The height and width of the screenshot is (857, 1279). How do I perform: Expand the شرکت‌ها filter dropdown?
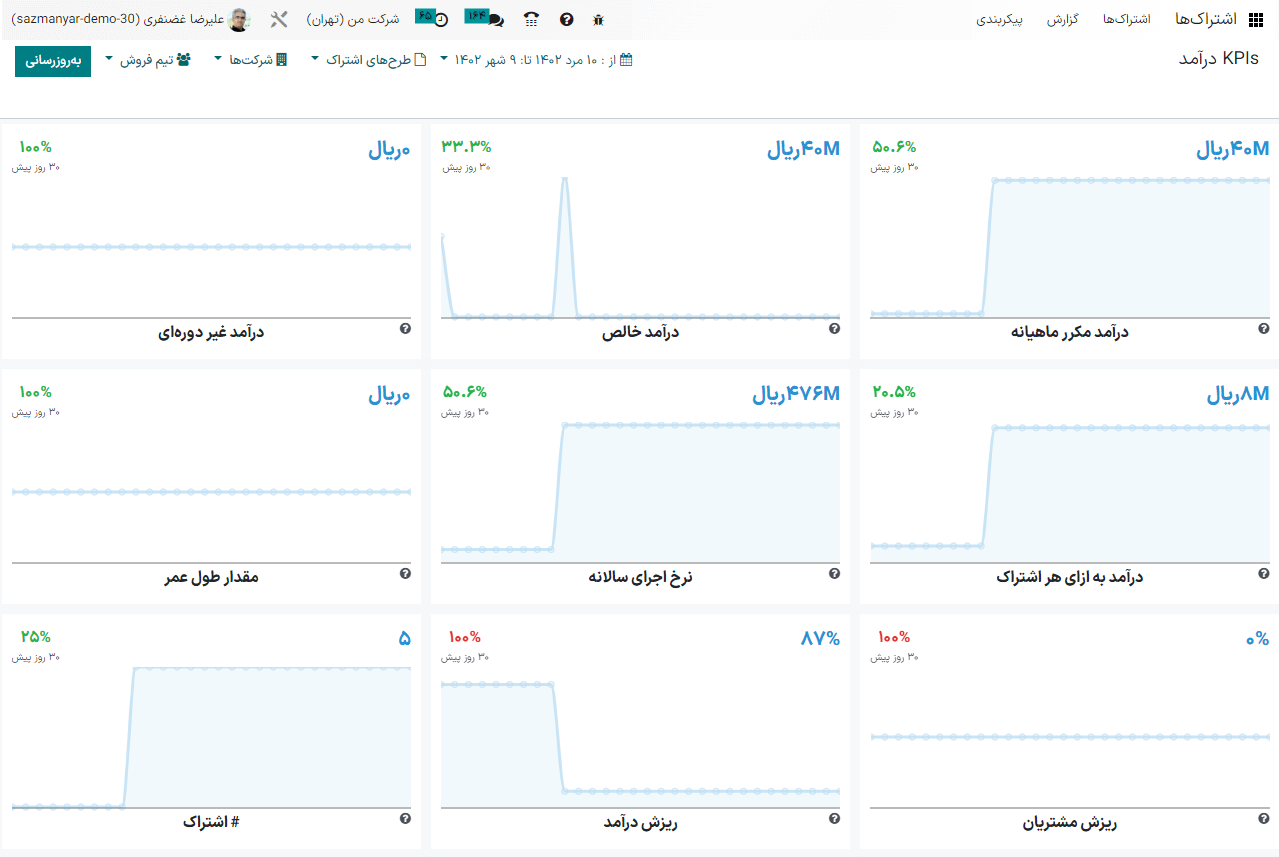tap(250, 60)
